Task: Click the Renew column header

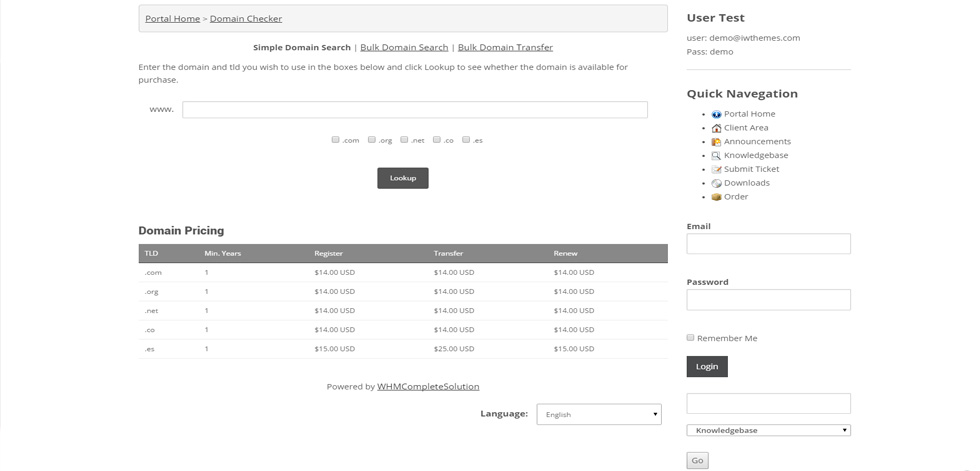Action: point(566,254)
